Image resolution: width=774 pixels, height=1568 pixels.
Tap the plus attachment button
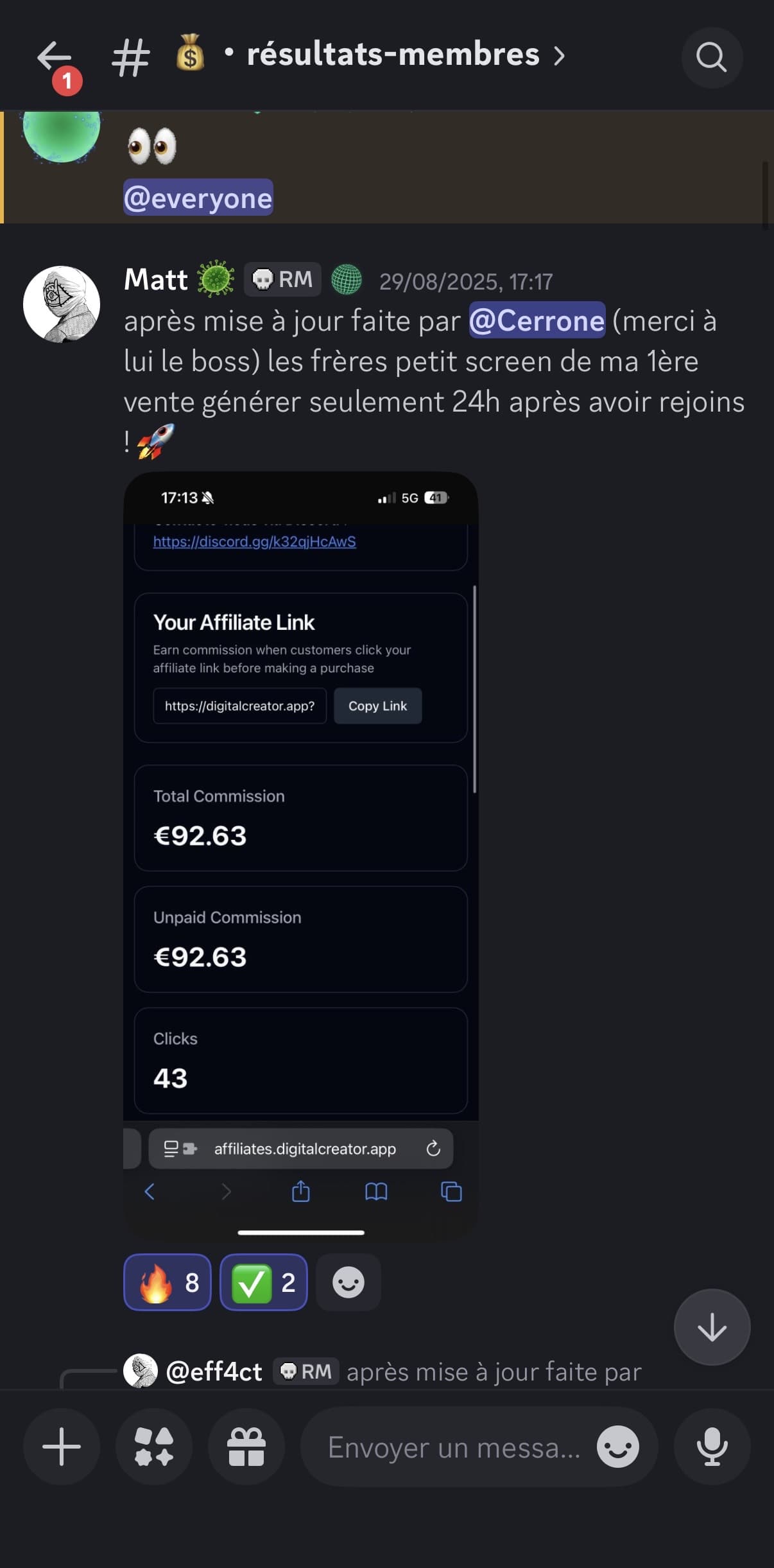pos(62,1447)
